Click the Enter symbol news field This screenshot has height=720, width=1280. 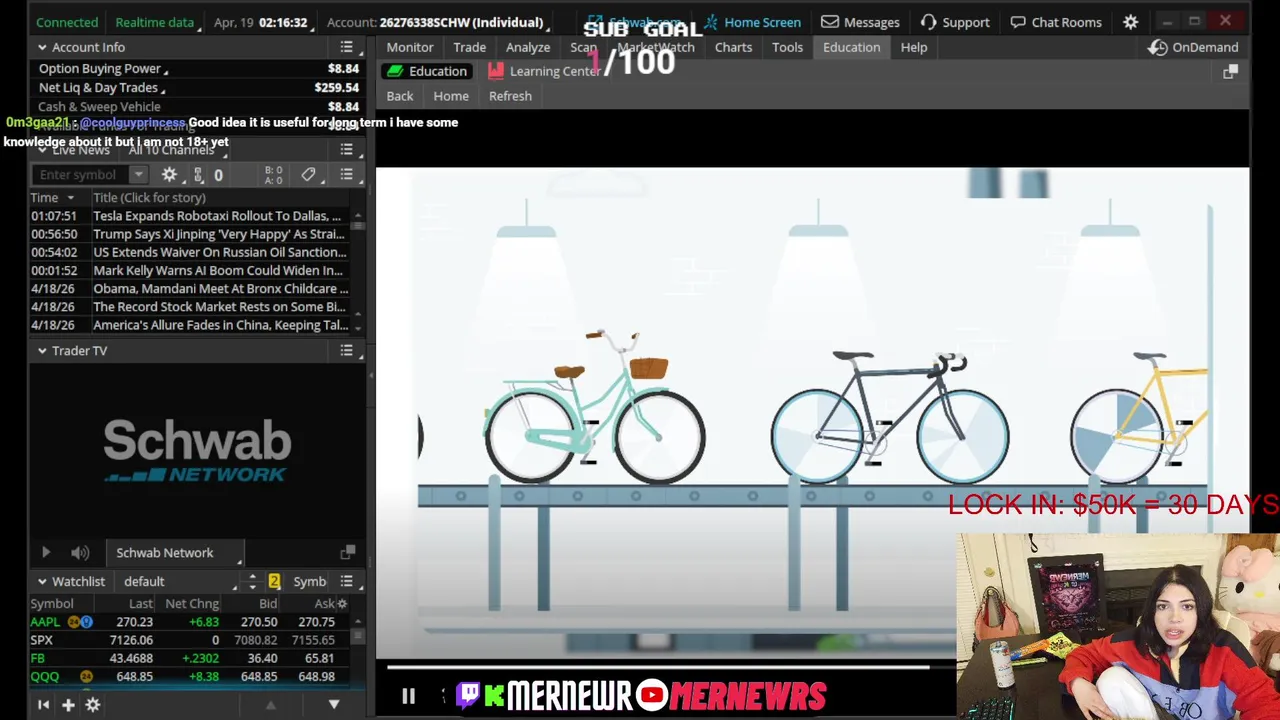click(80, 175)
